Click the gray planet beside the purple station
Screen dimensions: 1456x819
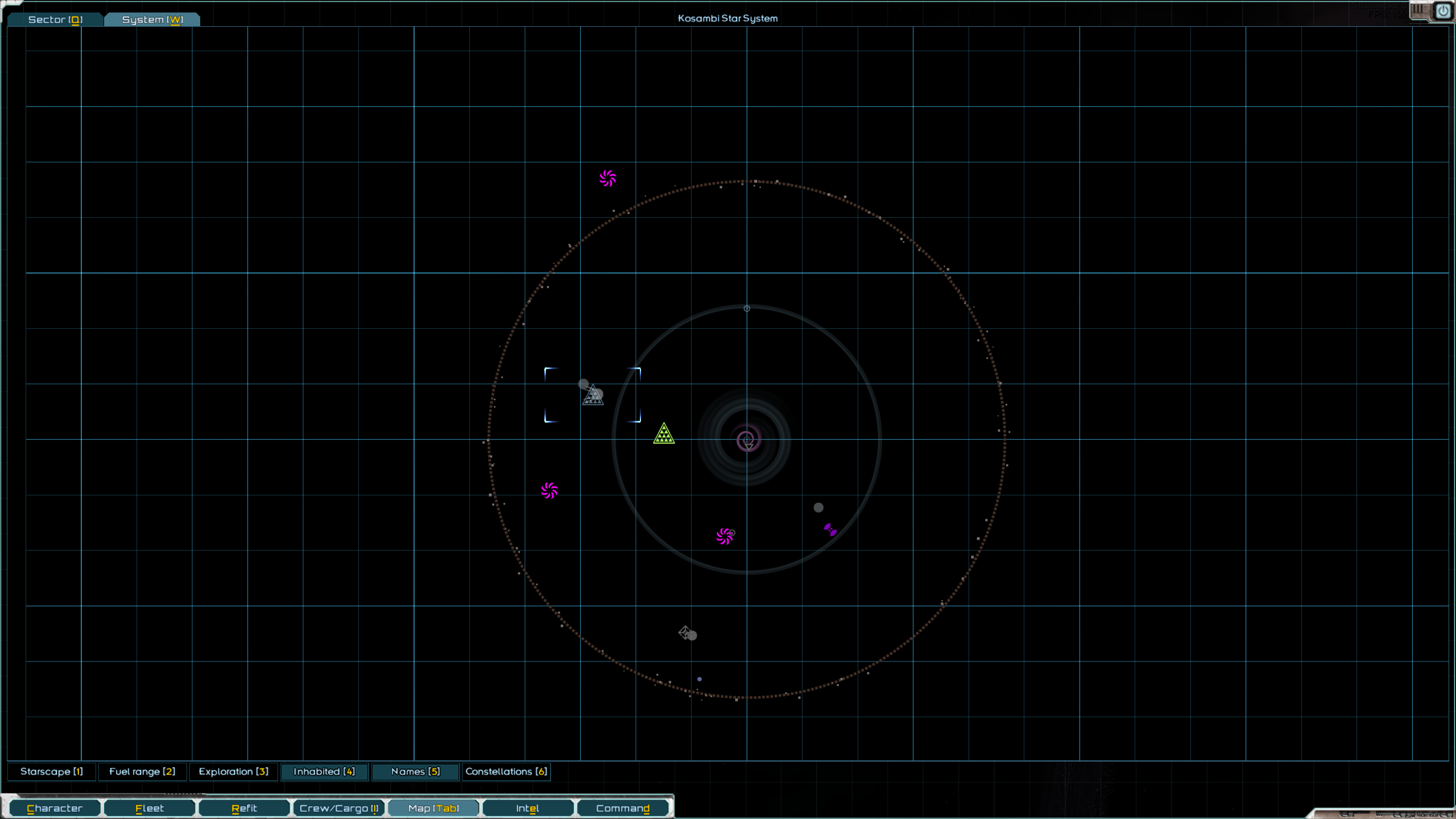818,507
